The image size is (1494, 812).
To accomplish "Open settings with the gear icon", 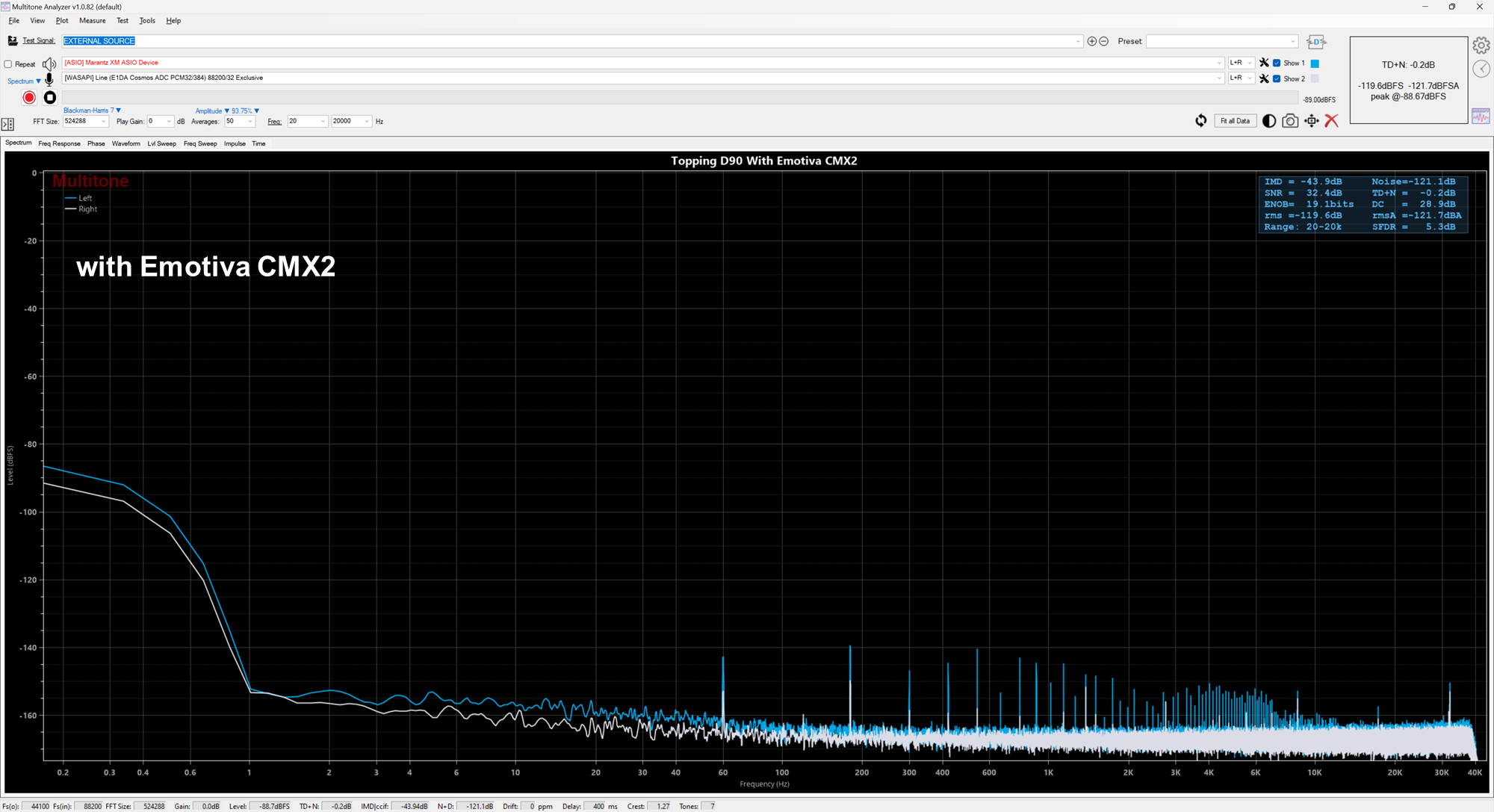I will coord(1481,46).
